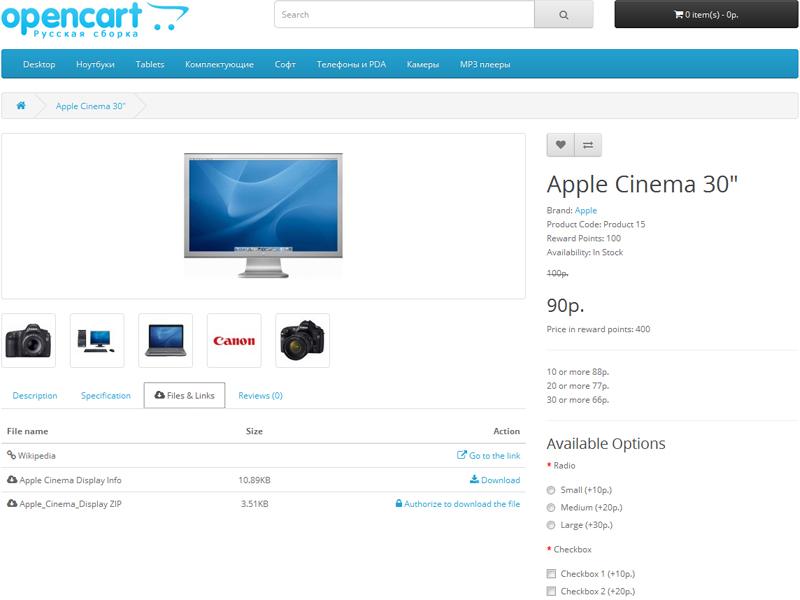Open the Canon logo thumbnail
This screenshot has height=600, width=800.
tap(234, 341)
